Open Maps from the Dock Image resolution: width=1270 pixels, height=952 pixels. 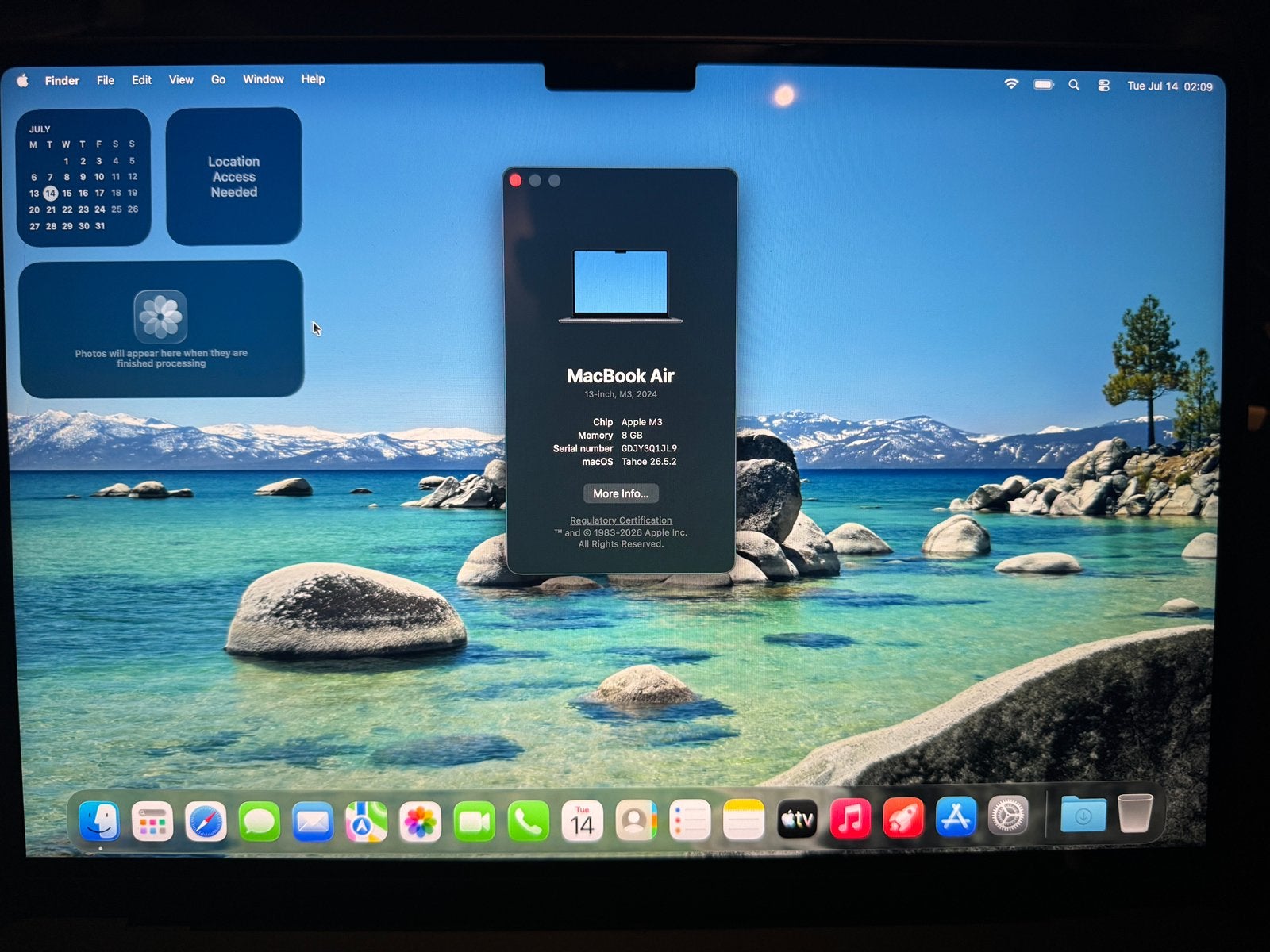pyautogui.click(x=366, y=821)
